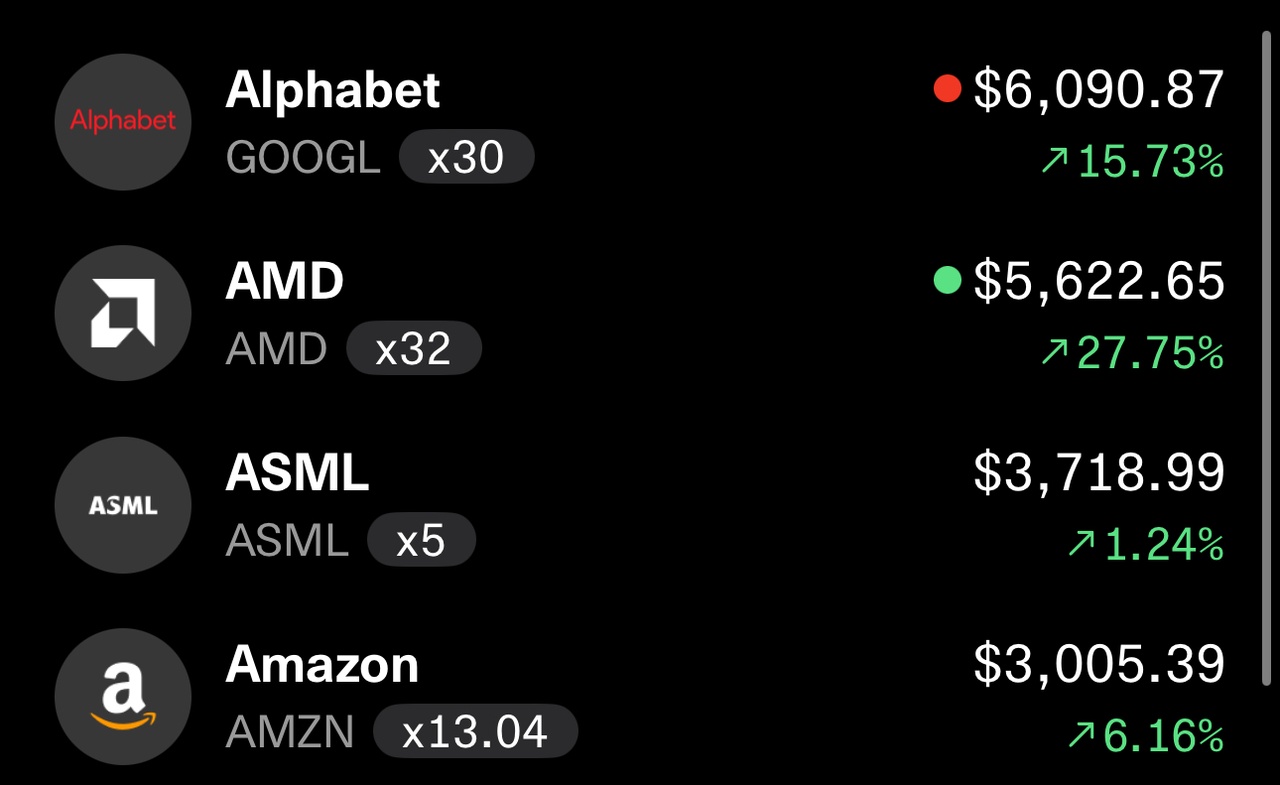
Task: Select the x32 shares badge for AMD
Action: (414, 349)
